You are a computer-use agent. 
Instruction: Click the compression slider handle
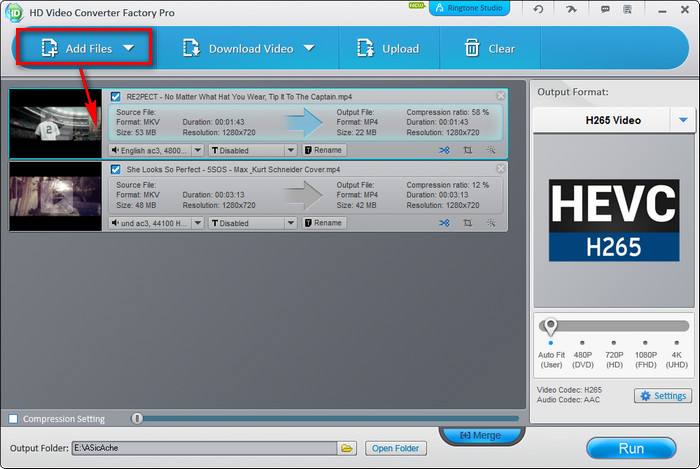pos(137,418)
